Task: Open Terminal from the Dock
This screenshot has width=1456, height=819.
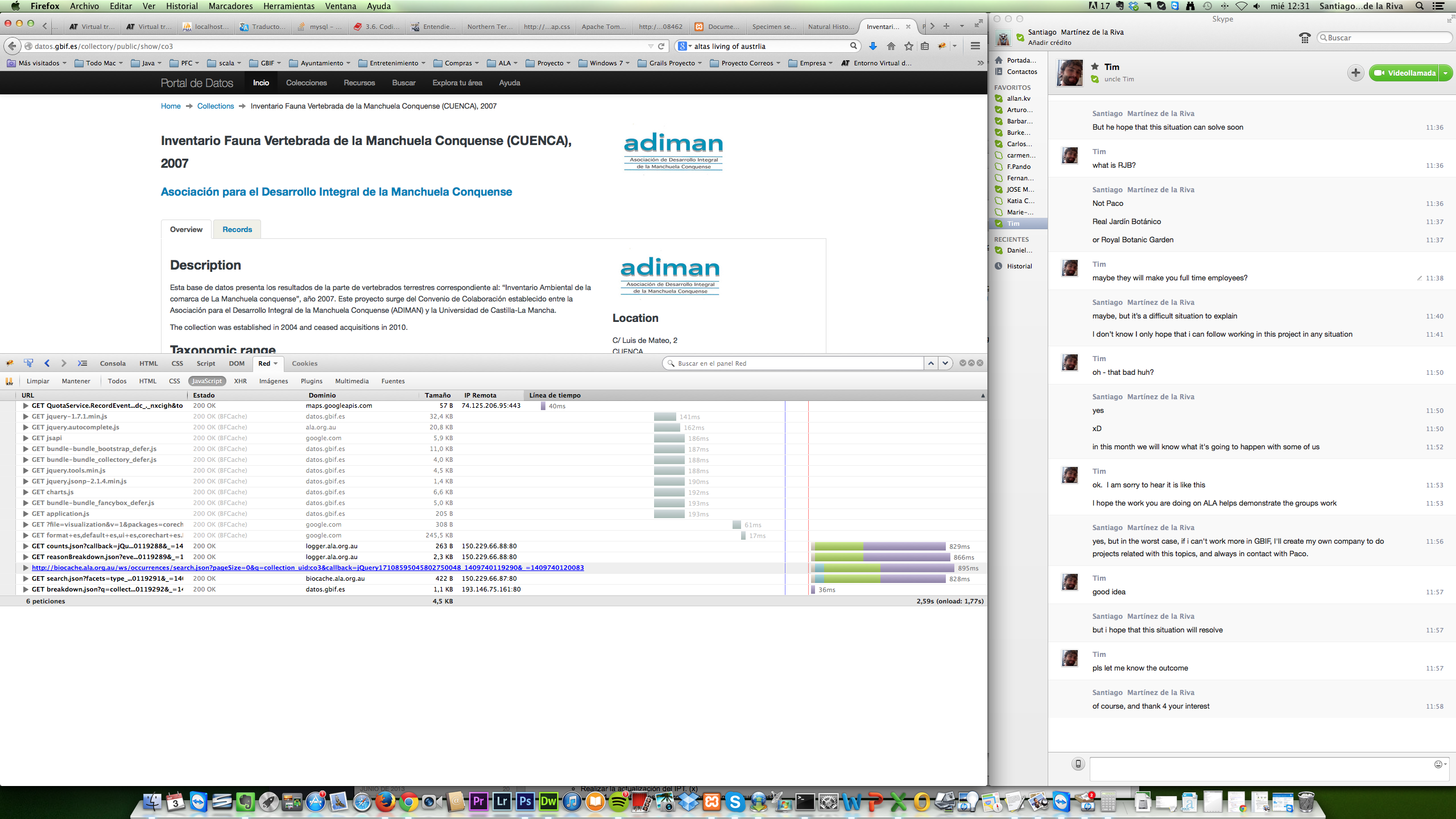Action: coord(805,802)
